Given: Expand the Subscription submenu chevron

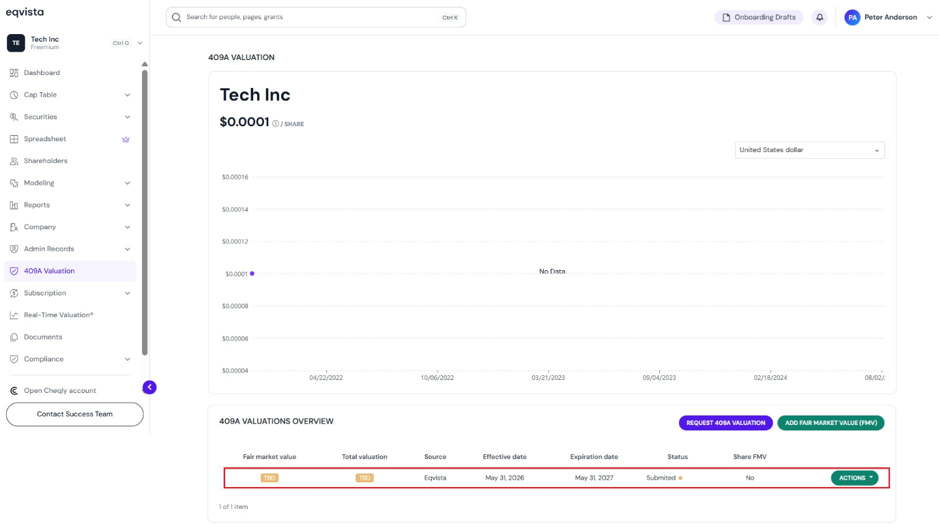Looking at the screenshot, I should [128, 293].
